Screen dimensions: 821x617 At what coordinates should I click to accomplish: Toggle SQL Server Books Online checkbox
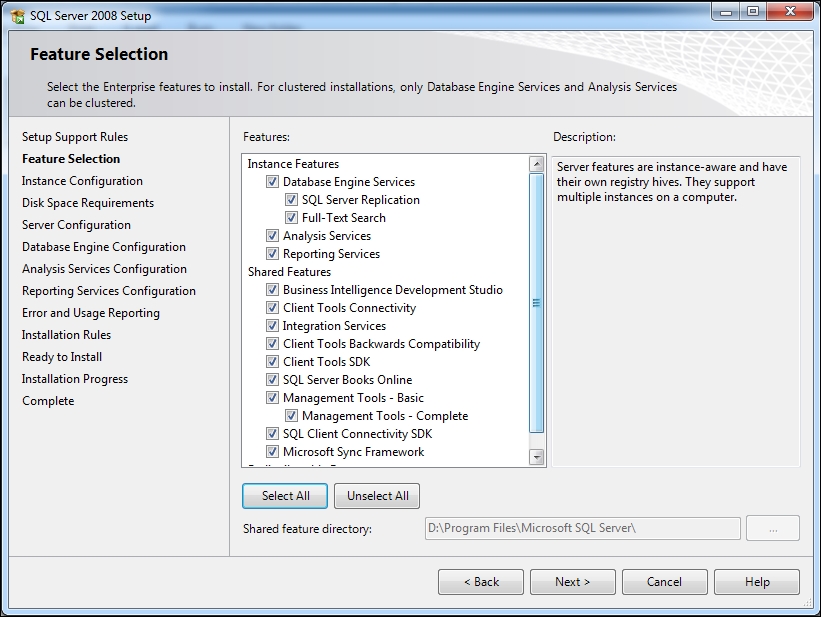[272, 379]
